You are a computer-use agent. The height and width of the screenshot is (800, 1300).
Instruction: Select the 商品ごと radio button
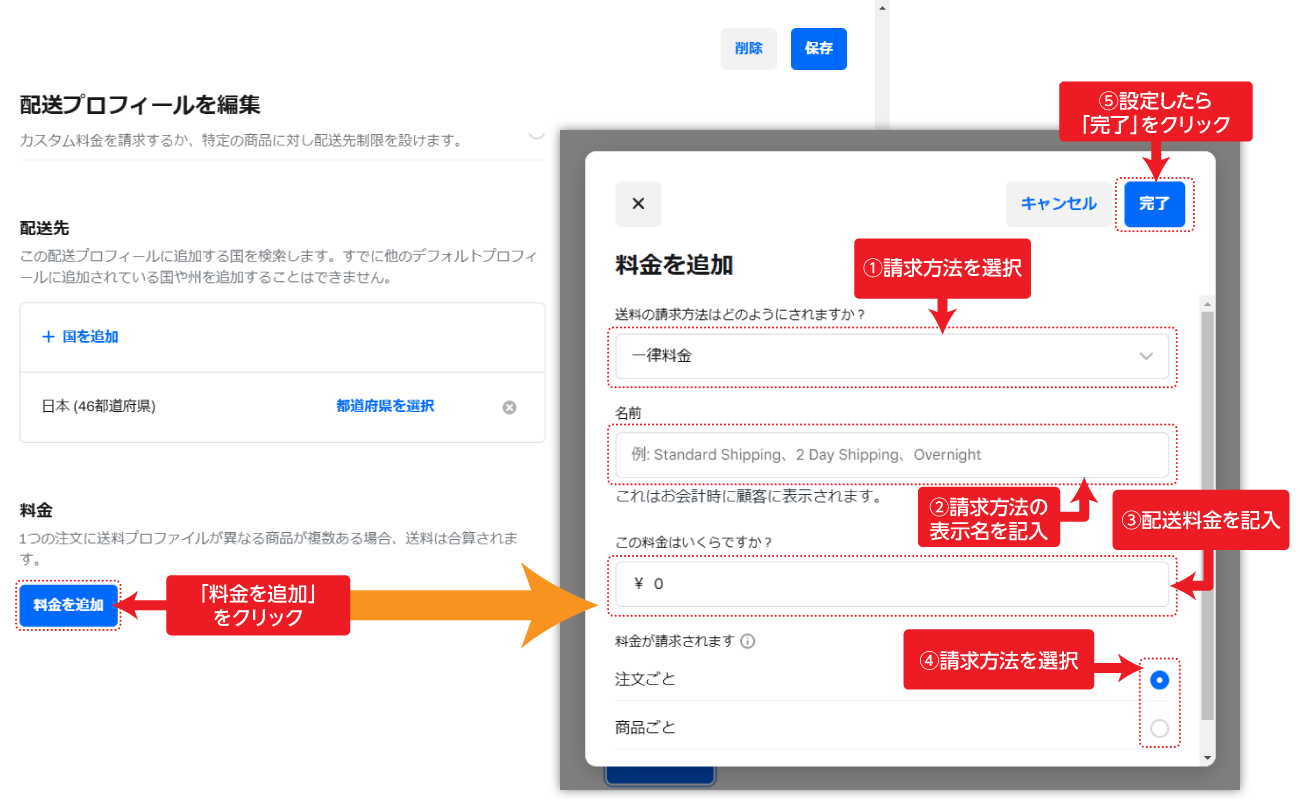click(x=1159, y=728)
